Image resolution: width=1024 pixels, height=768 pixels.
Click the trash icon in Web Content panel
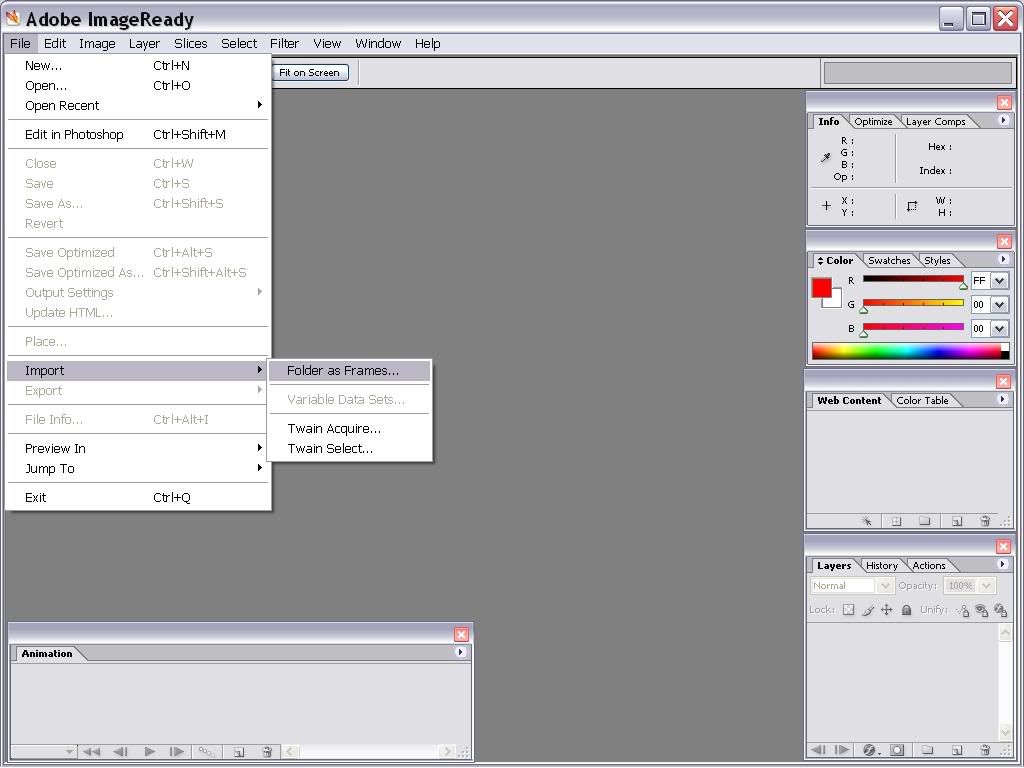tap(985, 521)
